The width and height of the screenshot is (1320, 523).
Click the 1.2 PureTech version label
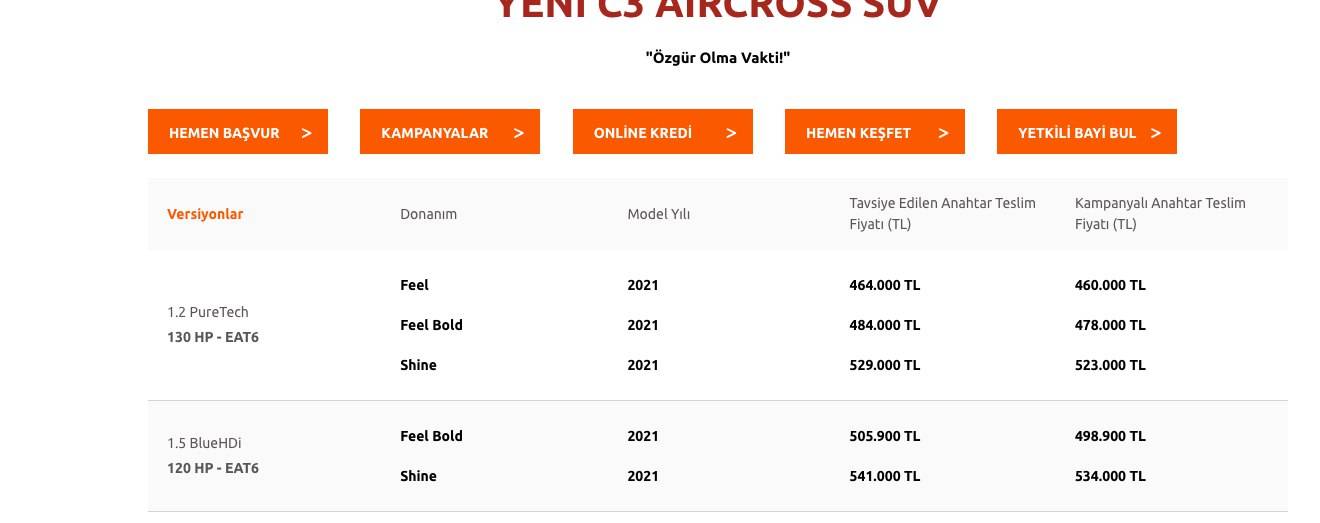point(208,312)
